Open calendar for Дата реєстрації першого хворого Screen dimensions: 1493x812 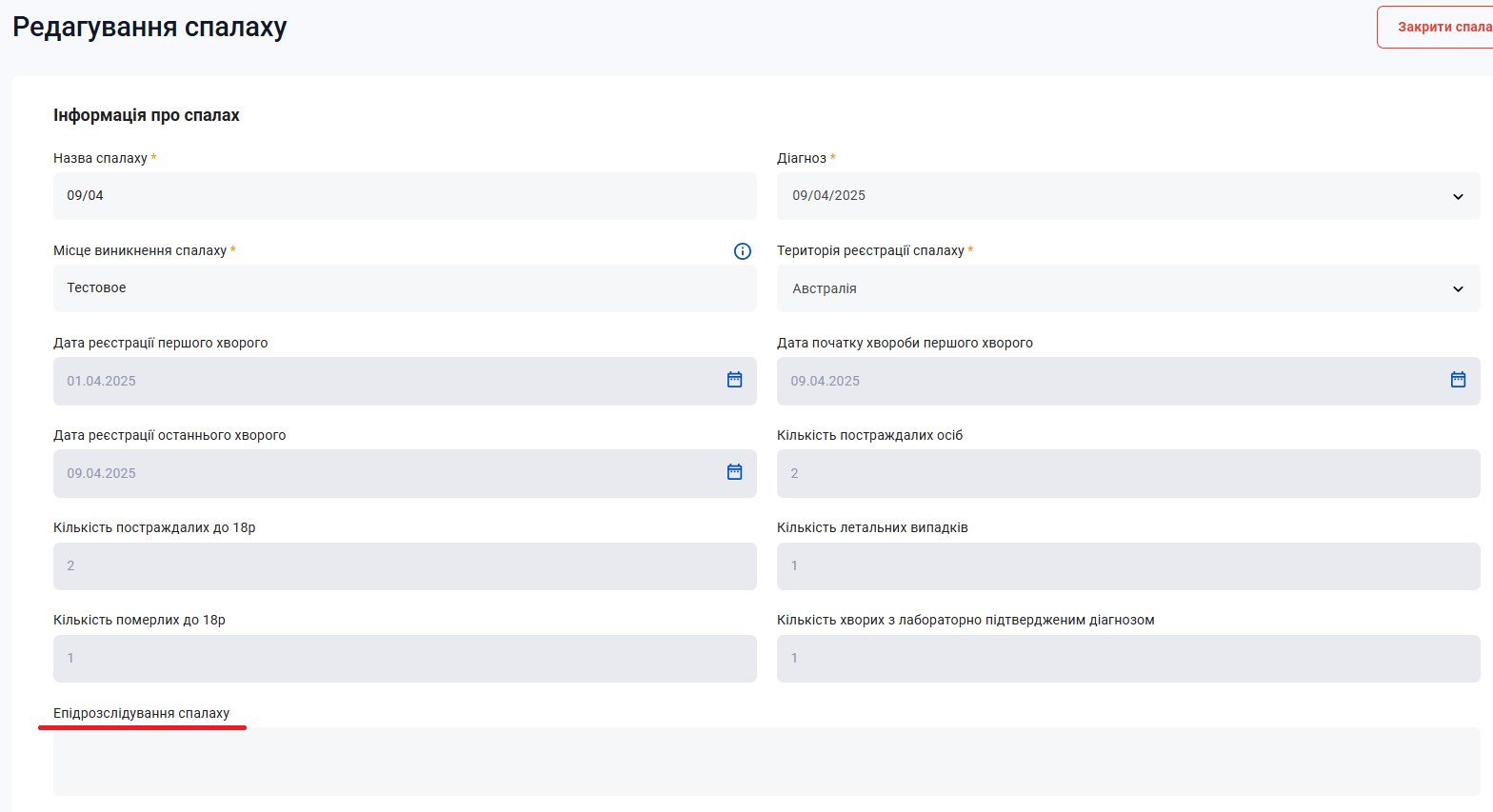point(735,380)
